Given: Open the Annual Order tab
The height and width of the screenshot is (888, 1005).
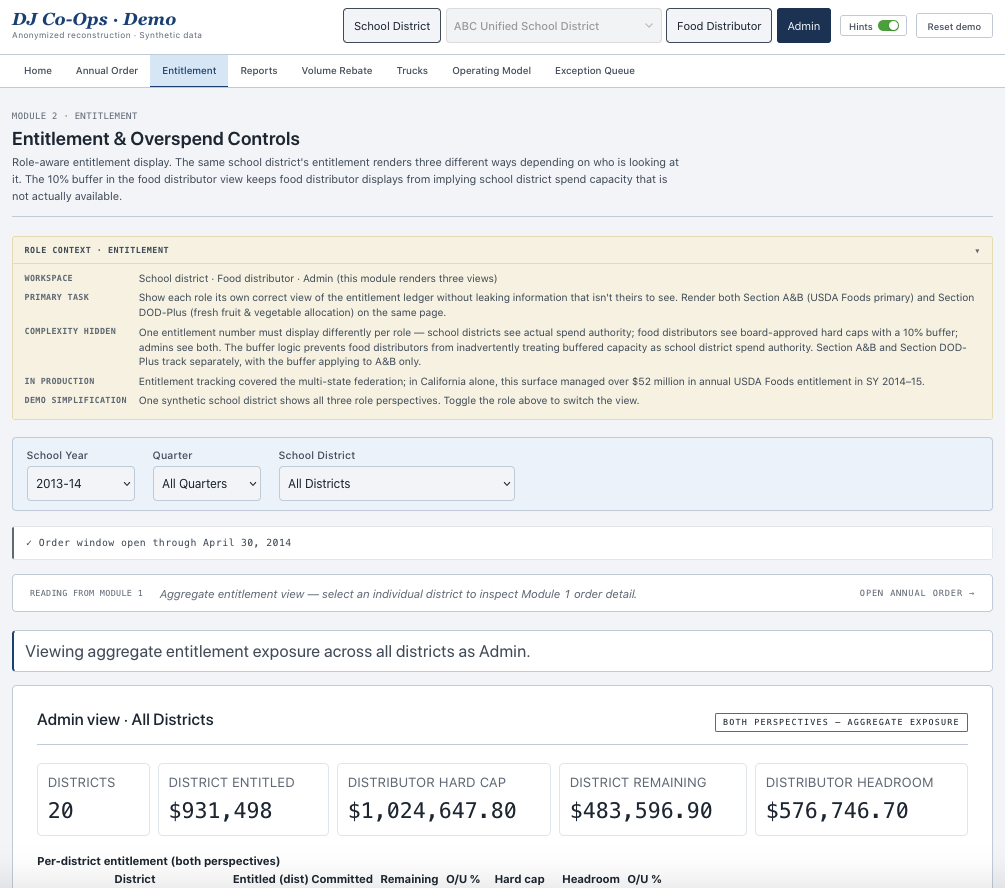Looking at the screenshot, I should pos(106,71).
